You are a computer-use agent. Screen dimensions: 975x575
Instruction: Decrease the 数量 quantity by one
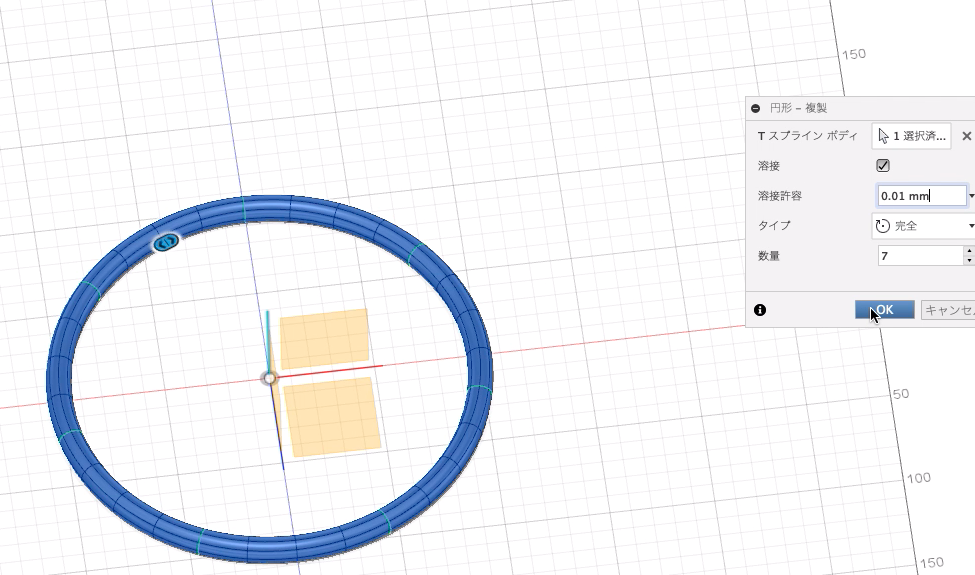(x=969, y=260)
